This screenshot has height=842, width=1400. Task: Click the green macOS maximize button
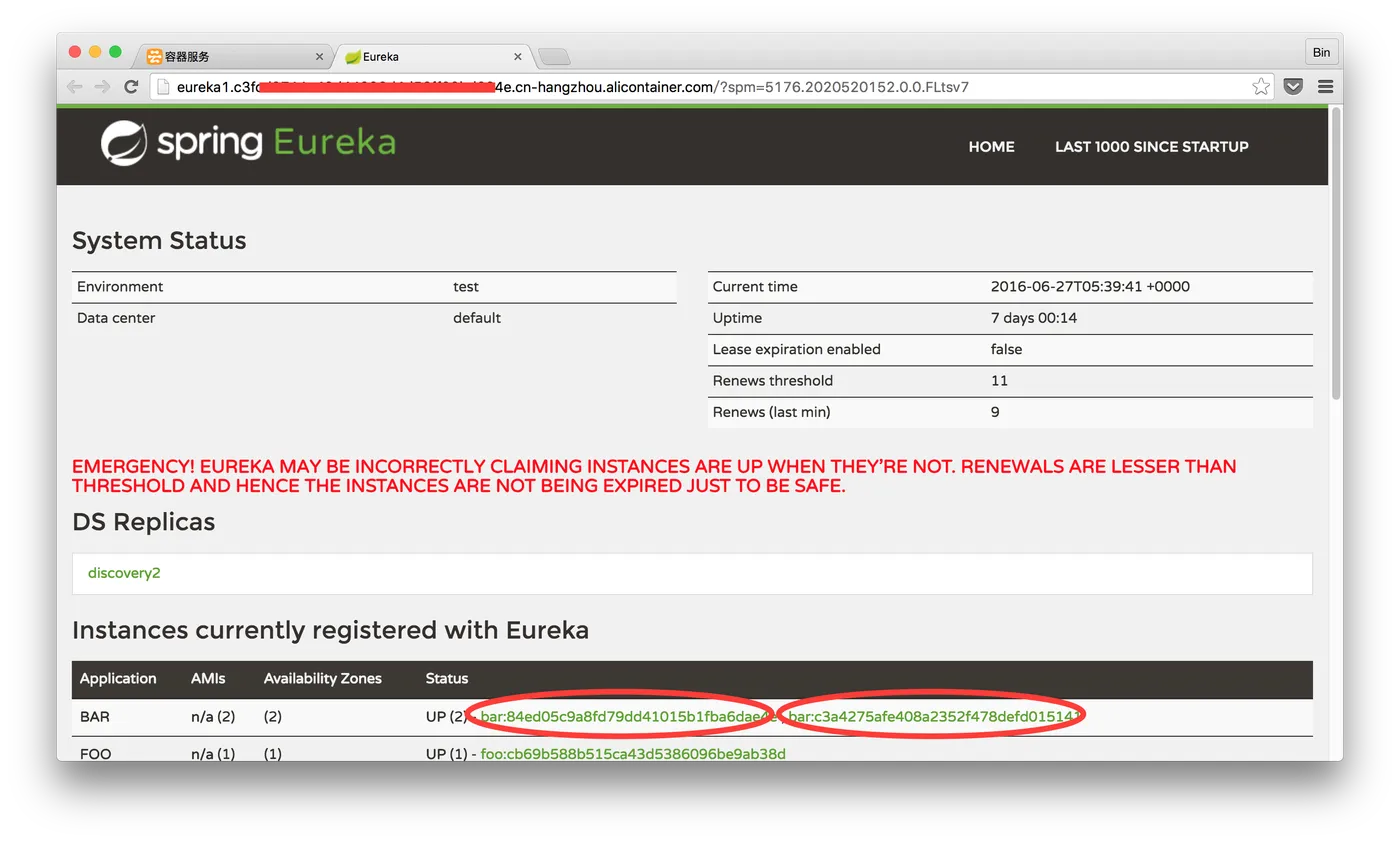(x=115, y=52)
